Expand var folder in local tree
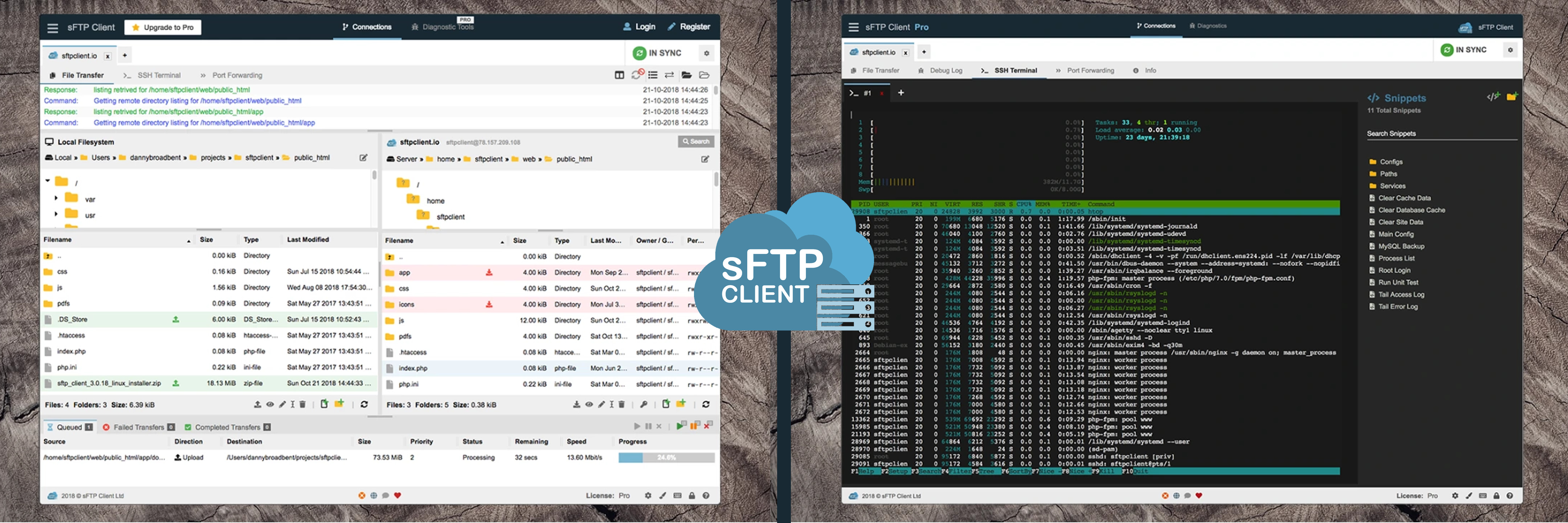1568x523 pixels. click(56, 198)
